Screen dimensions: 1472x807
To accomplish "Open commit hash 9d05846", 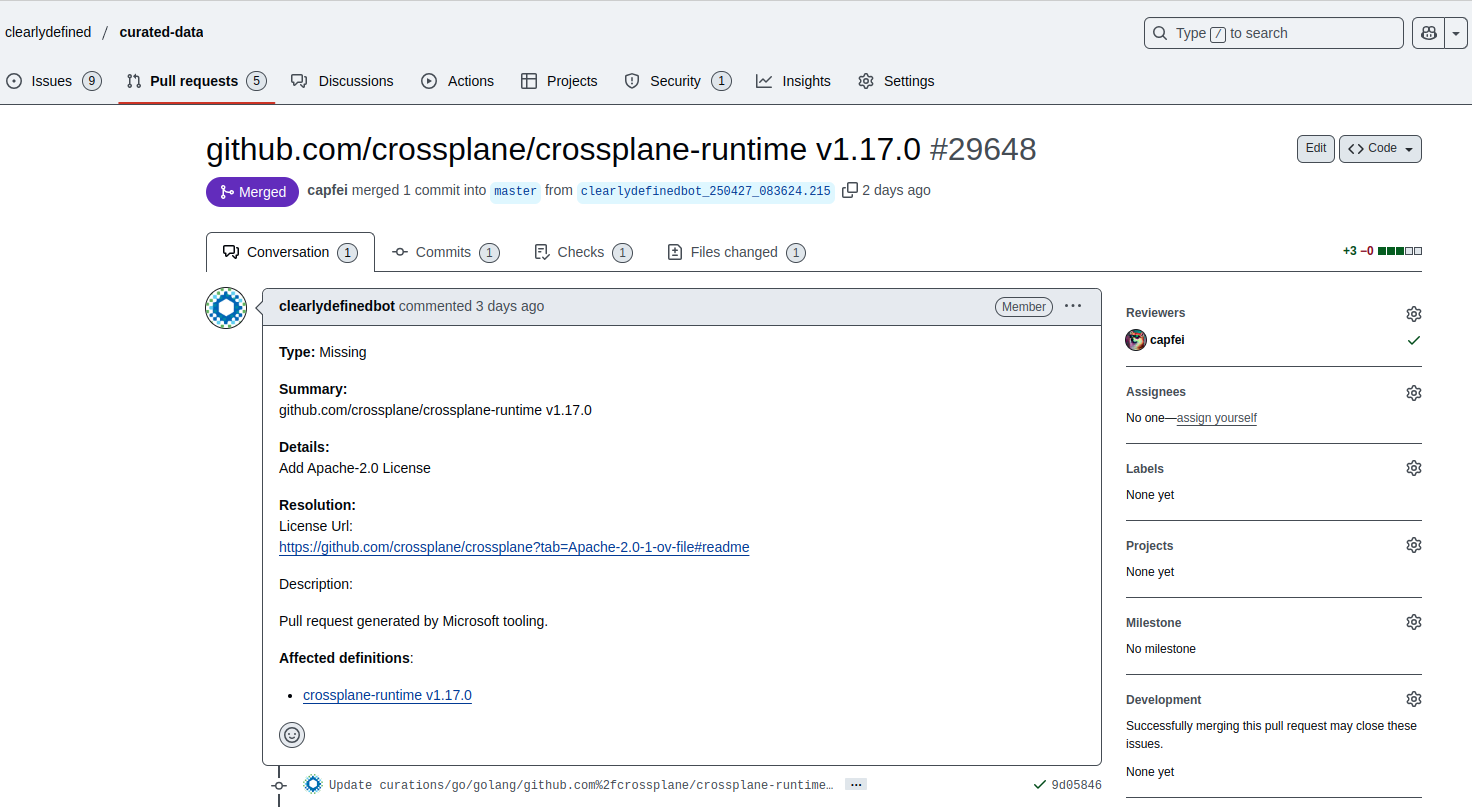I will (1076, 785).
